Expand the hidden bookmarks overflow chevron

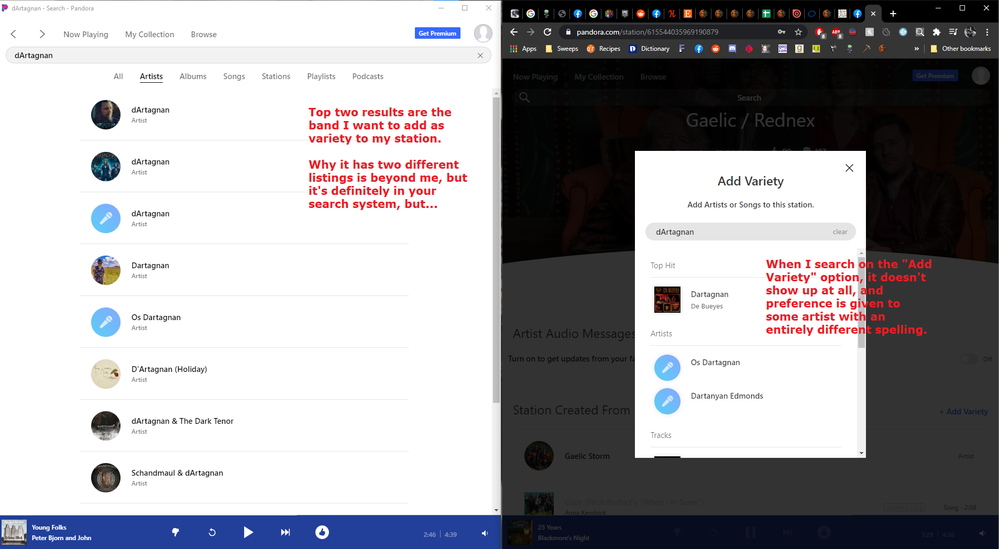(914, 48)
